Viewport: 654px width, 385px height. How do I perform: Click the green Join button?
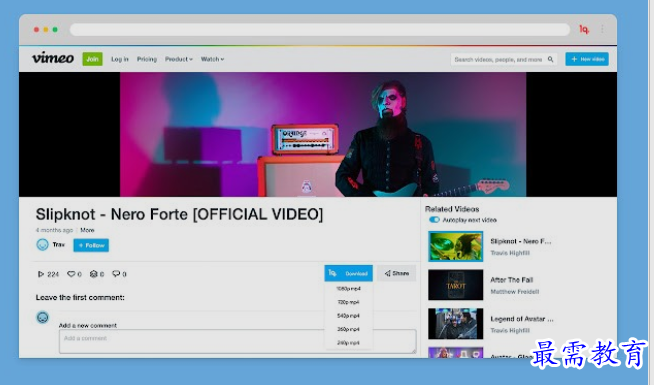(92, 59)
